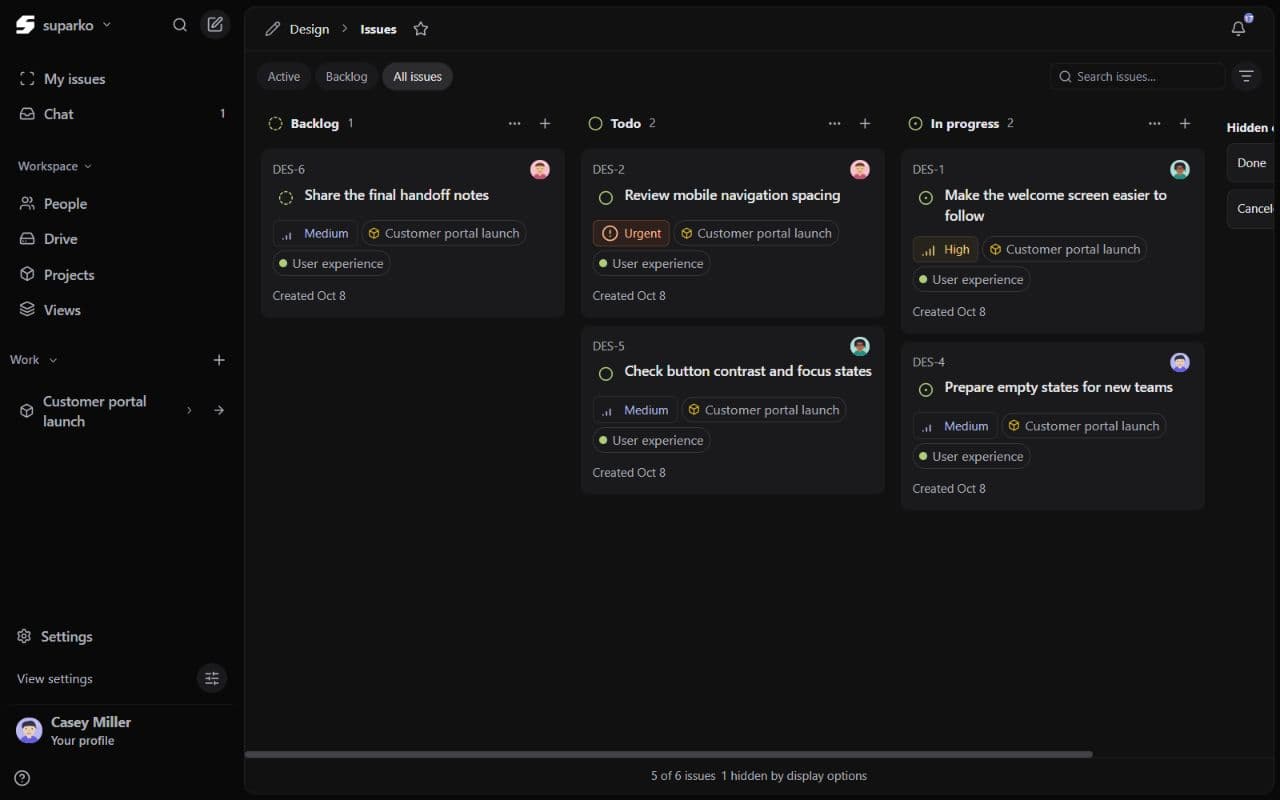1280x800 pixels.
Task: Toggle status circle of Make the welcome screen issue
Action: (925, 197)
